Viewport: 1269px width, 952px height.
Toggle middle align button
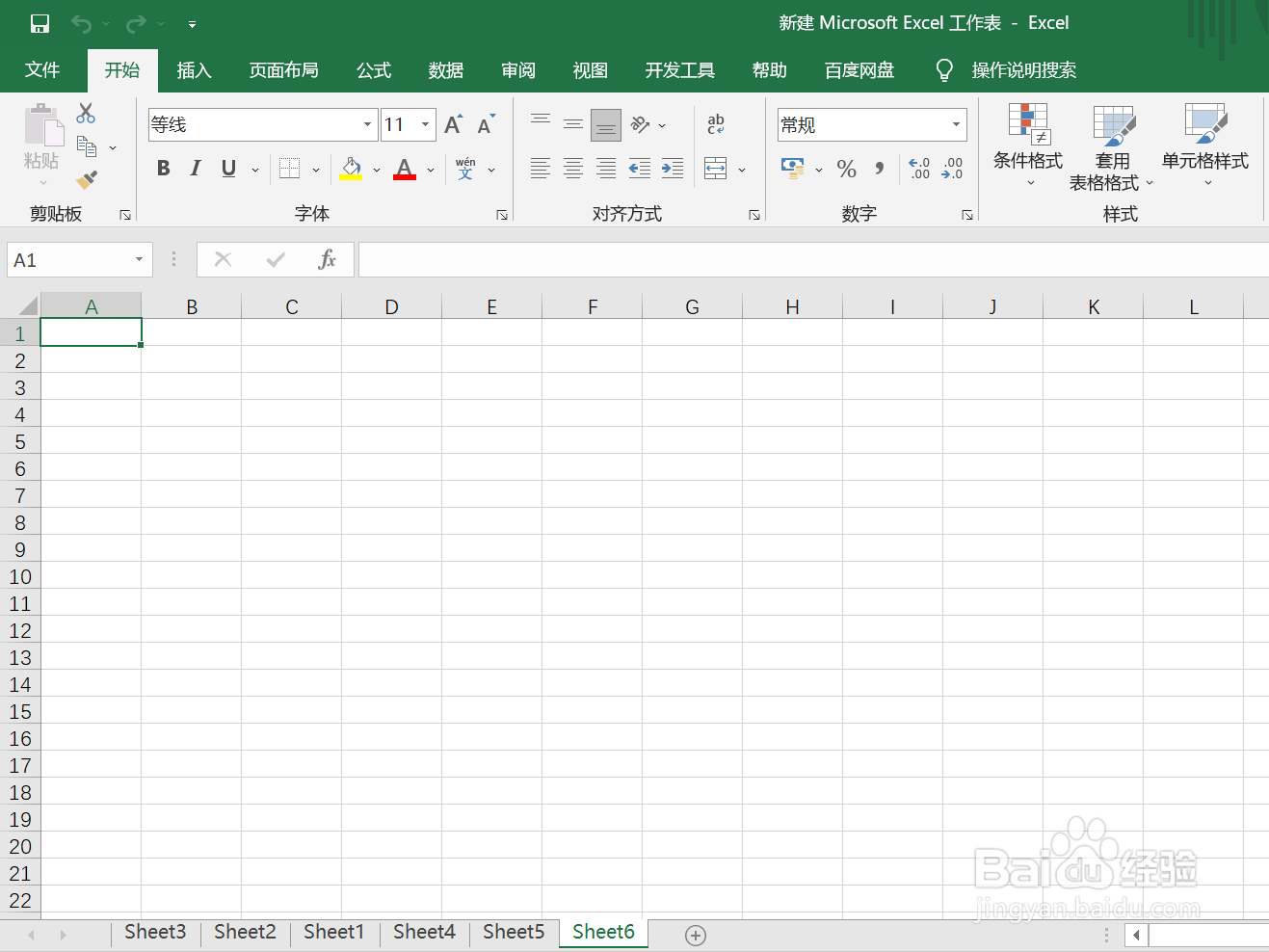(573, 124)
